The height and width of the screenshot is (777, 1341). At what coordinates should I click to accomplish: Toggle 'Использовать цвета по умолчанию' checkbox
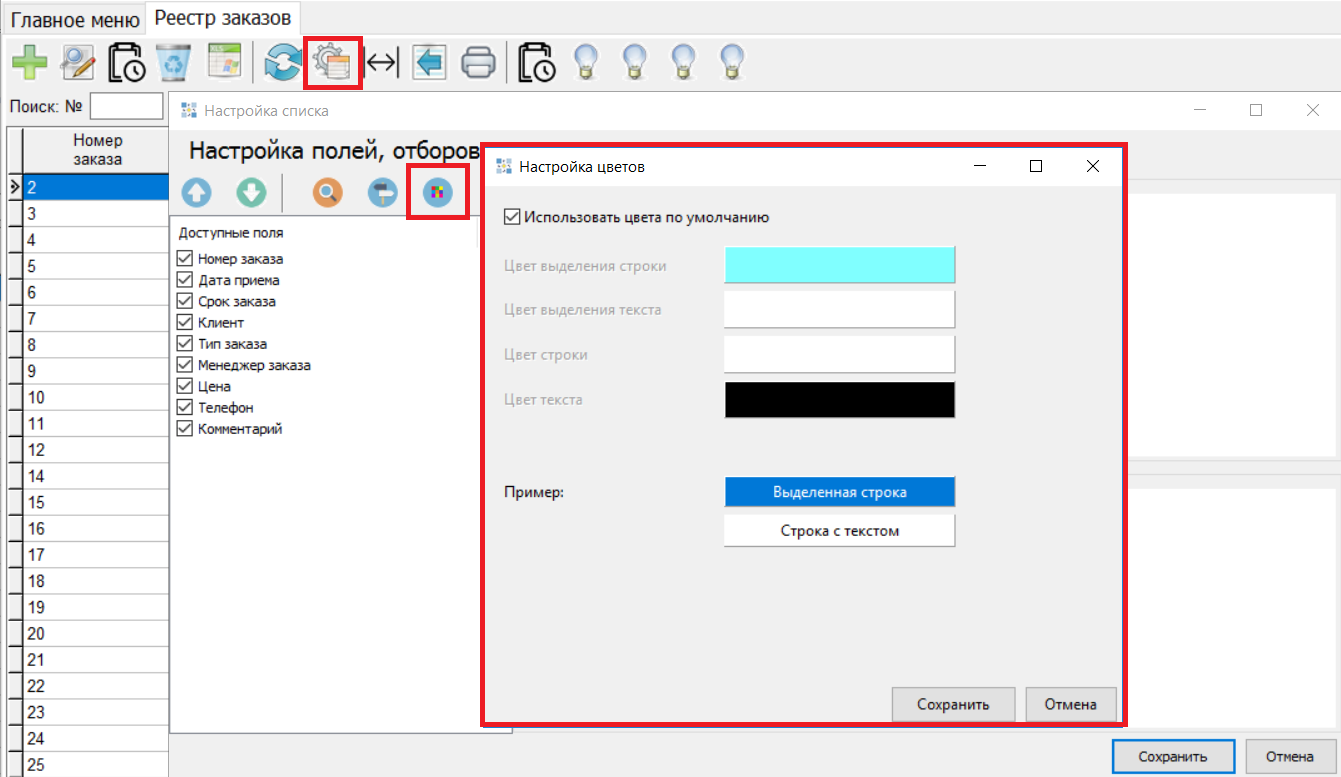513,217
